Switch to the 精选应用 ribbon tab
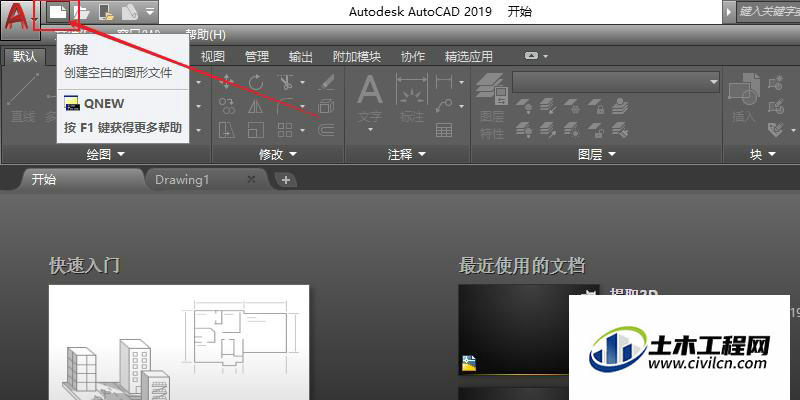This screenshot has width=800, height=400. click(469, 56)
